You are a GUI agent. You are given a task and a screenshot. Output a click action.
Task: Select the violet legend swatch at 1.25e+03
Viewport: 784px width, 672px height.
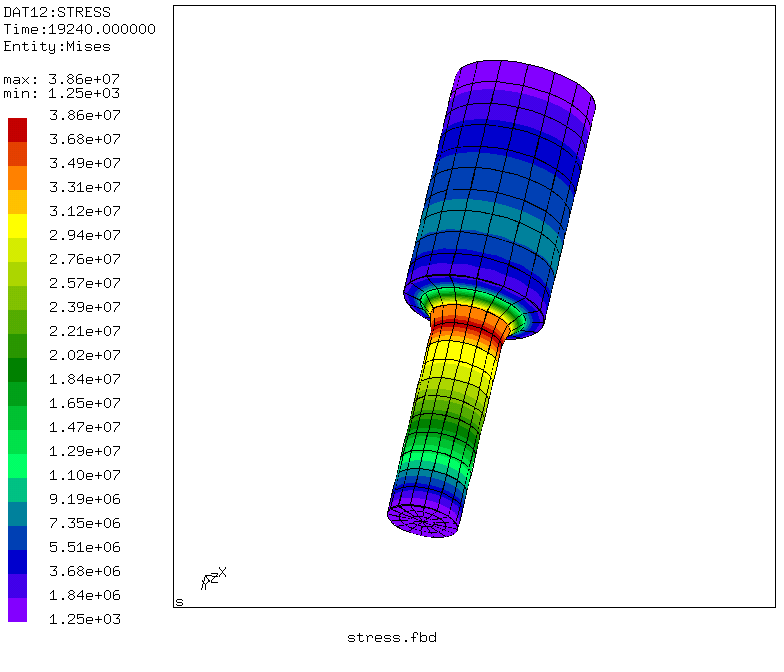(x=18, y=610)
